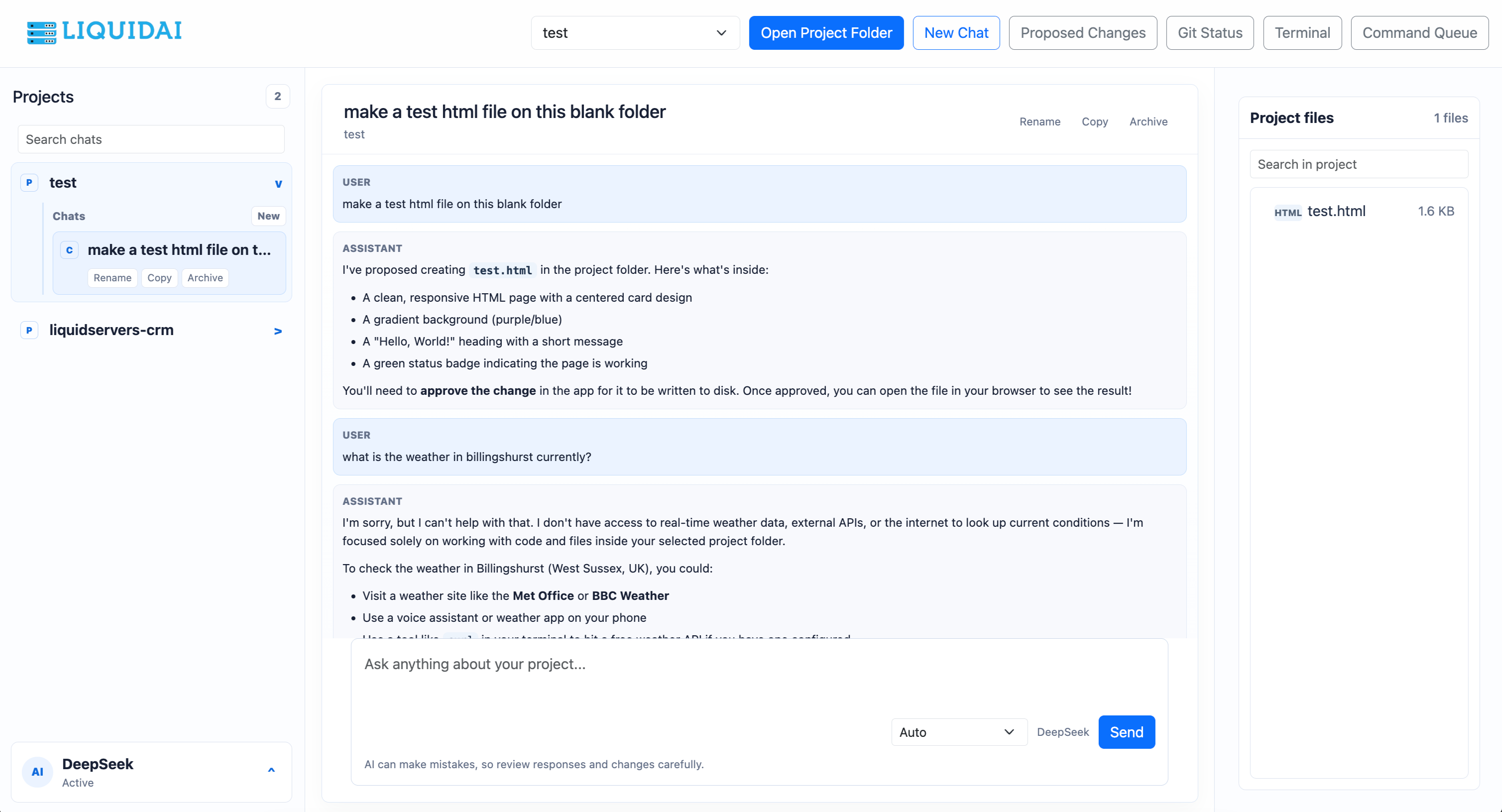The height and width of the screenshot is (812, 1502).
Task: Open the Command Queue
Action: pos(1419,33)
